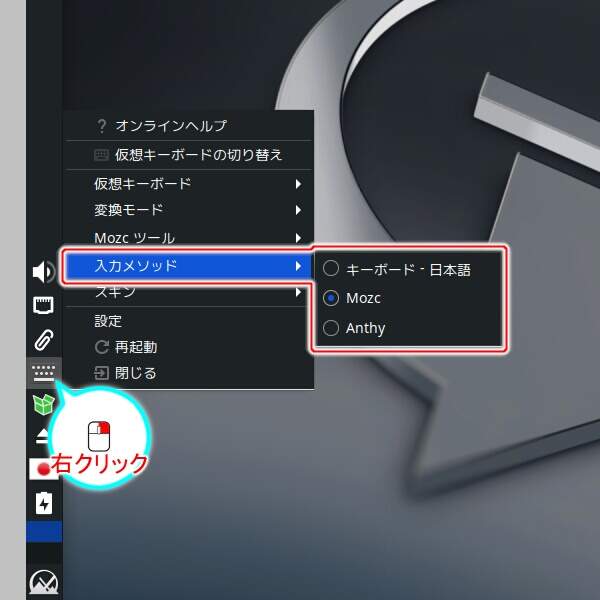The height and width of the screenshot is (600, 600).
Task: Click the network connection tray icon
Action: click(43, 305)
